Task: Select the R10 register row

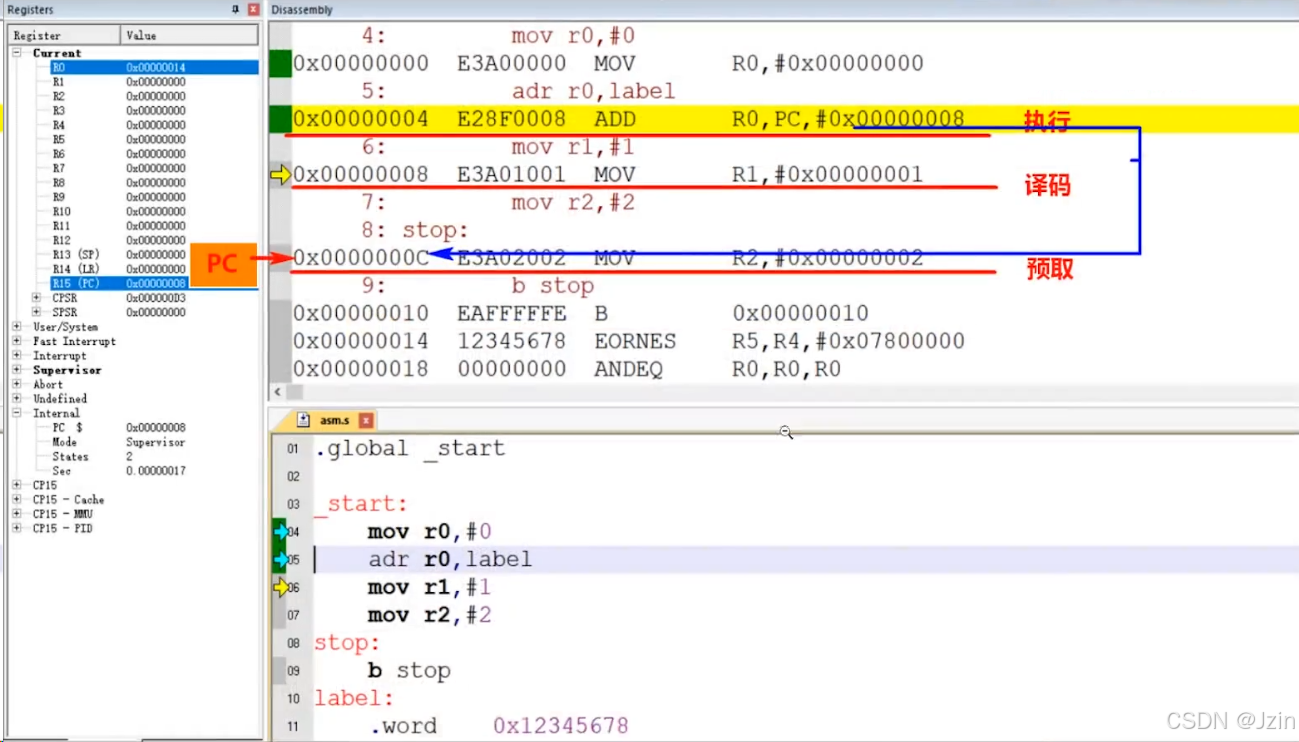Action: click(x=155, y=211)
